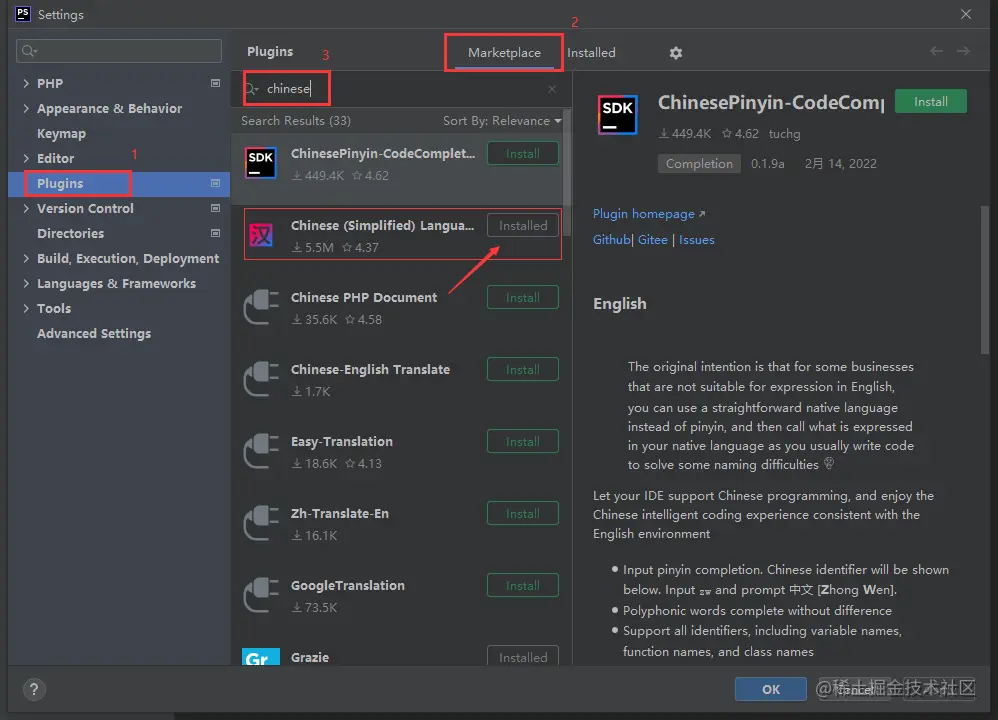Image resolution: width=998 pixels, height=720 pixels.
Task: Select Plugins in settings tree
Action: click(60, 183)
